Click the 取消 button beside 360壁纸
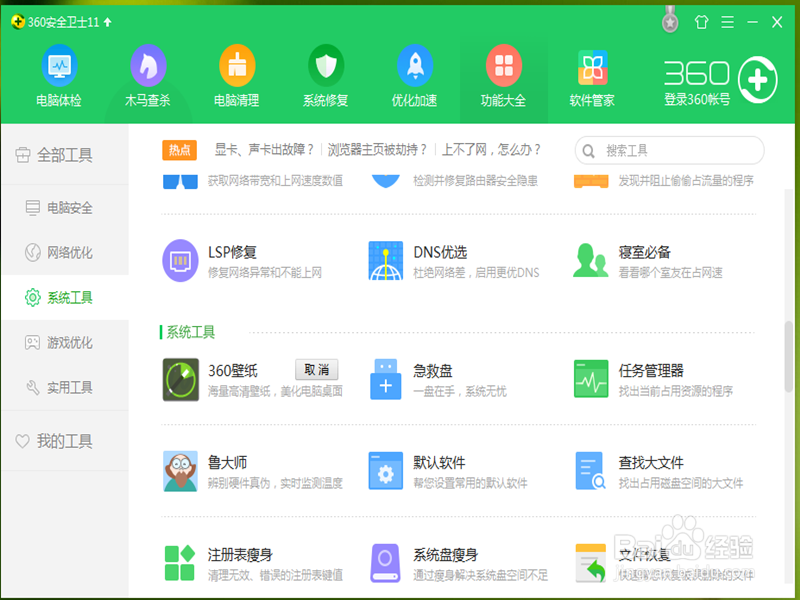The height and width of the screenshot is (600, 800). 316,369
